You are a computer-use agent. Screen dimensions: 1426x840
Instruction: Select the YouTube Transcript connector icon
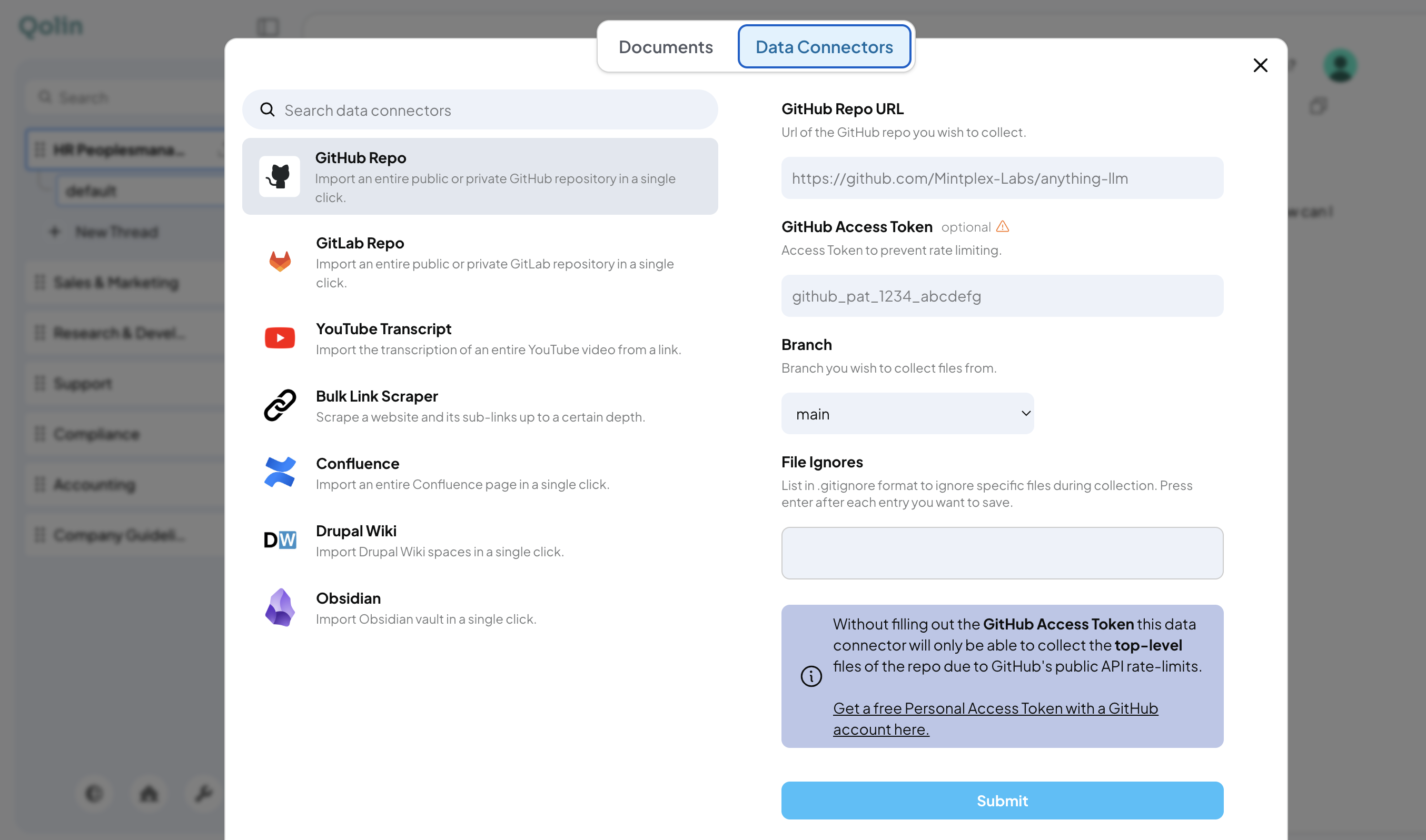[280, 337]
